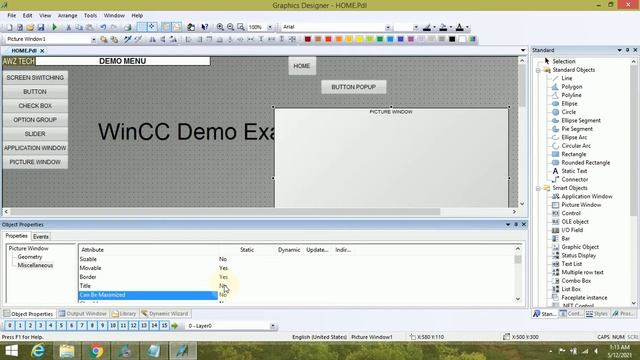Open the Tools menu
This screenshot has height=360, width=640.
(90, 16)
